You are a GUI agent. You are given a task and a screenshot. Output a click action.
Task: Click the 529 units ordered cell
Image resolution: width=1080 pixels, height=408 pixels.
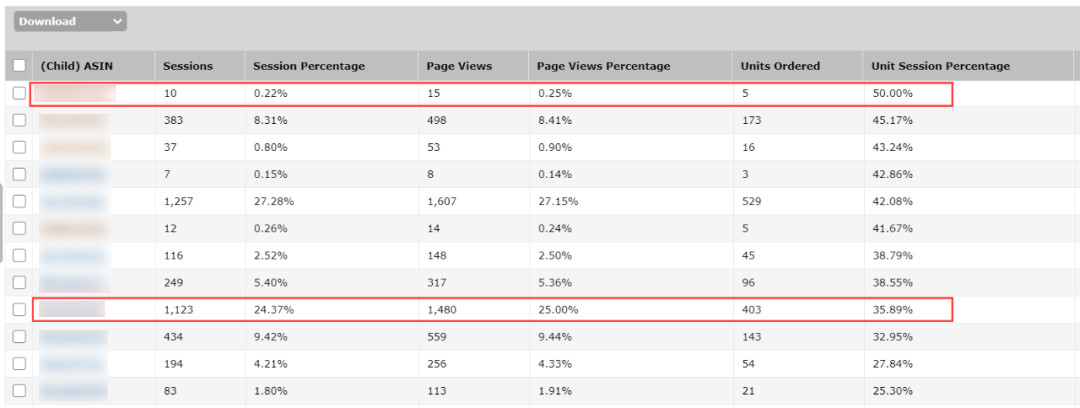click(x=751, y=201)
